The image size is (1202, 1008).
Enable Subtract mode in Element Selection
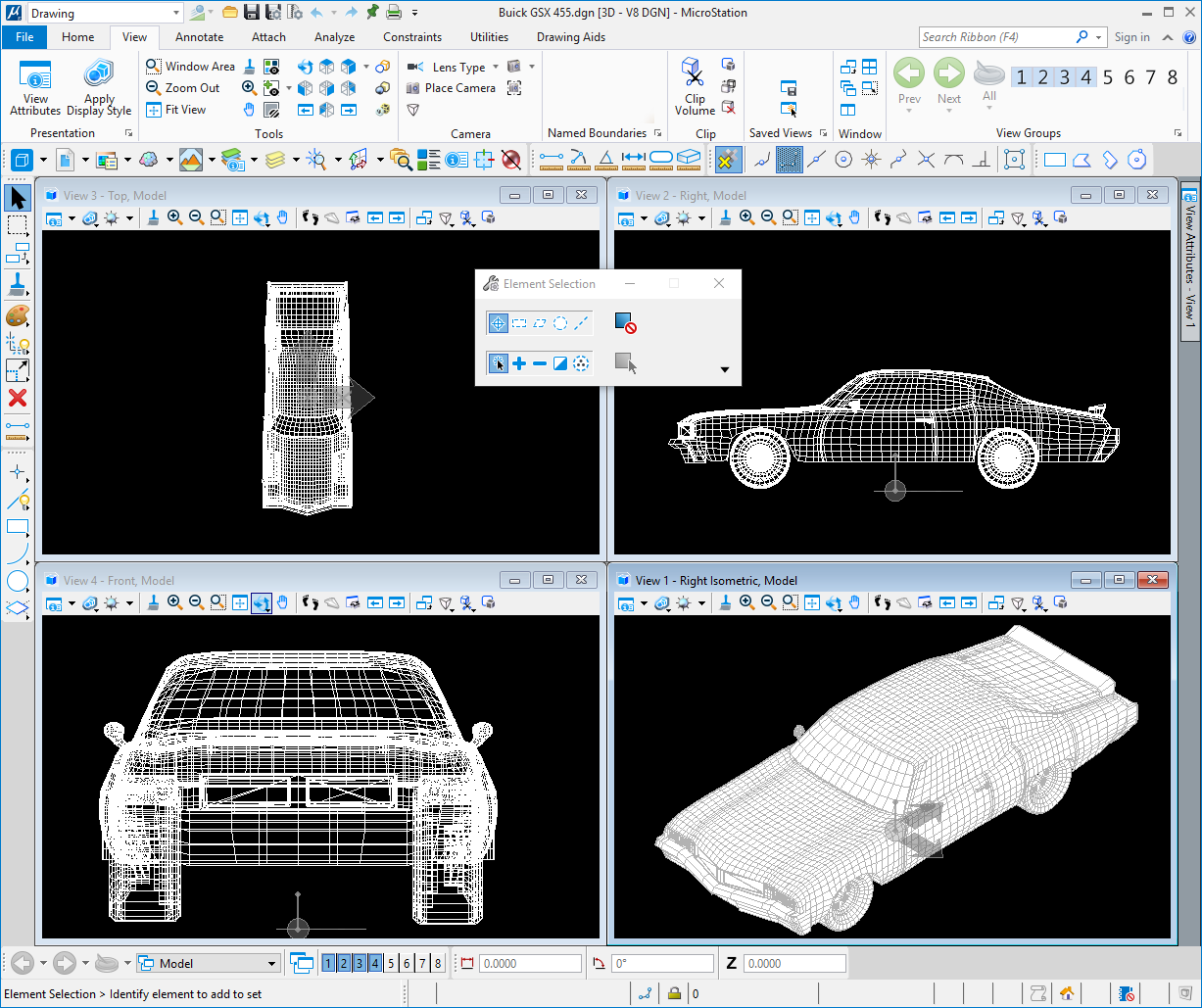[x=540, y=364]
